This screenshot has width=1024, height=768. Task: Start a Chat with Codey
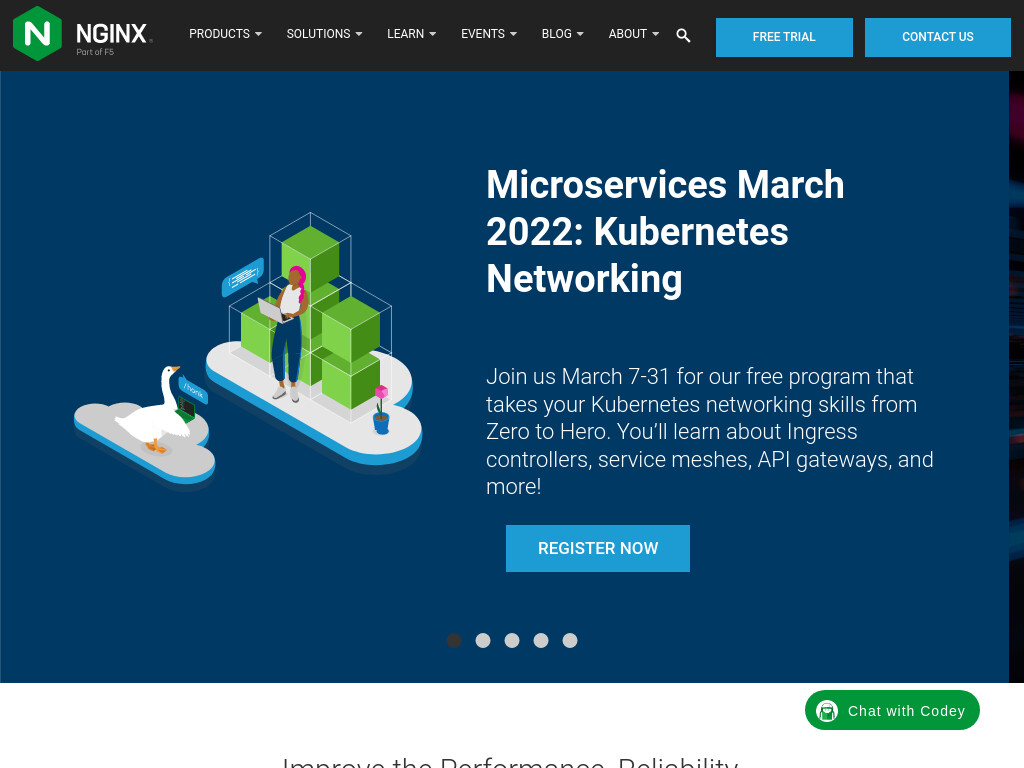point(892,711)
